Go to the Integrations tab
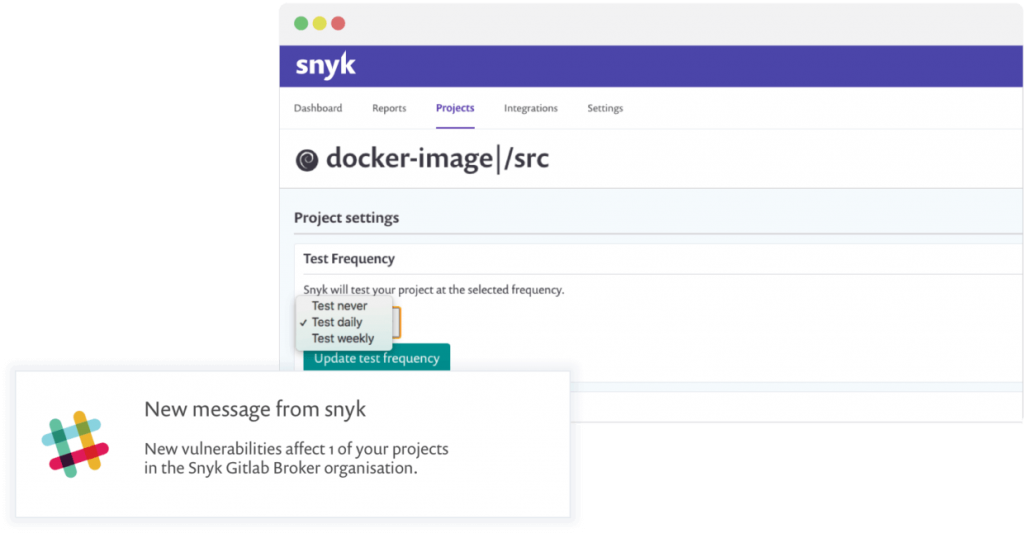1024x533 pixels. tap(530, 108)
